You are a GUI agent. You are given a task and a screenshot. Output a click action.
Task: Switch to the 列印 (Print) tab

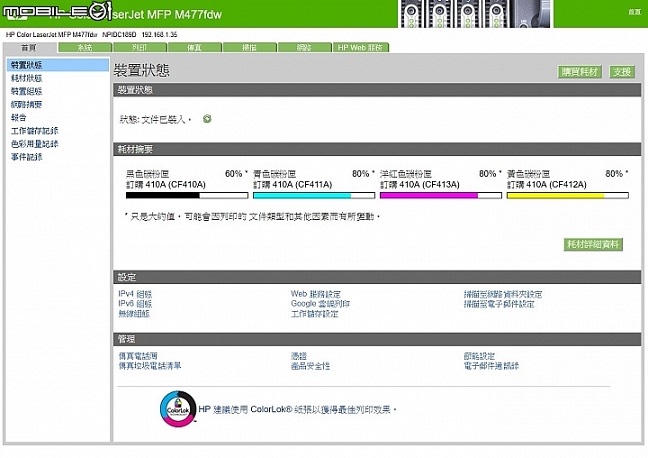[140, 48]
